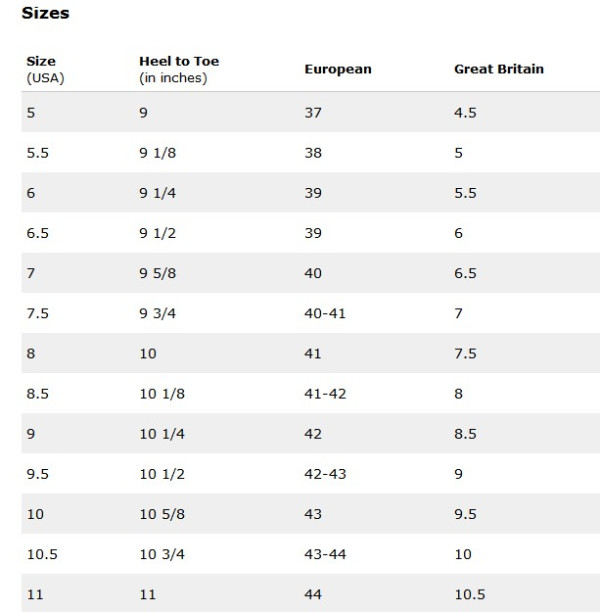Select the Great Britain 8.5 cell
Screen dimensions: 600x612
tap(465, 434)
